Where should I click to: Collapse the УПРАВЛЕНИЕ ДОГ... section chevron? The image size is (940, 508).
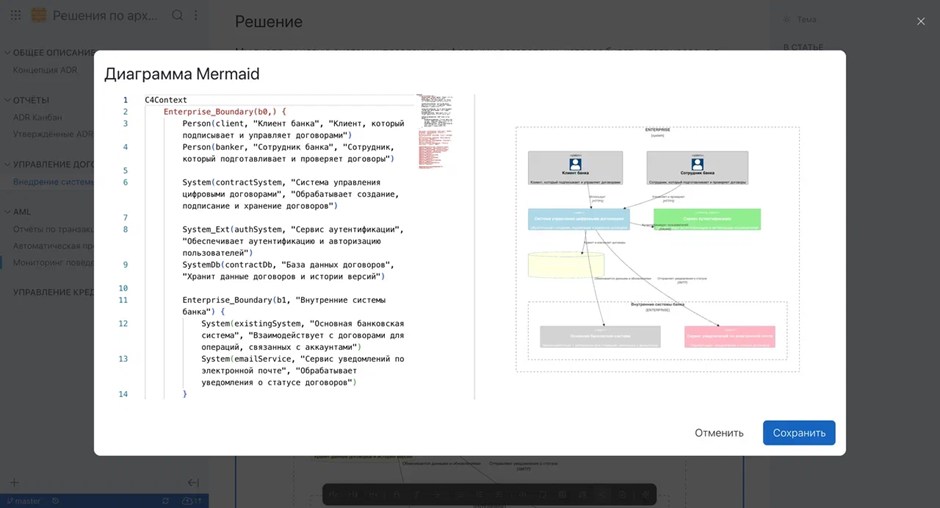click(x=7, y=164)
